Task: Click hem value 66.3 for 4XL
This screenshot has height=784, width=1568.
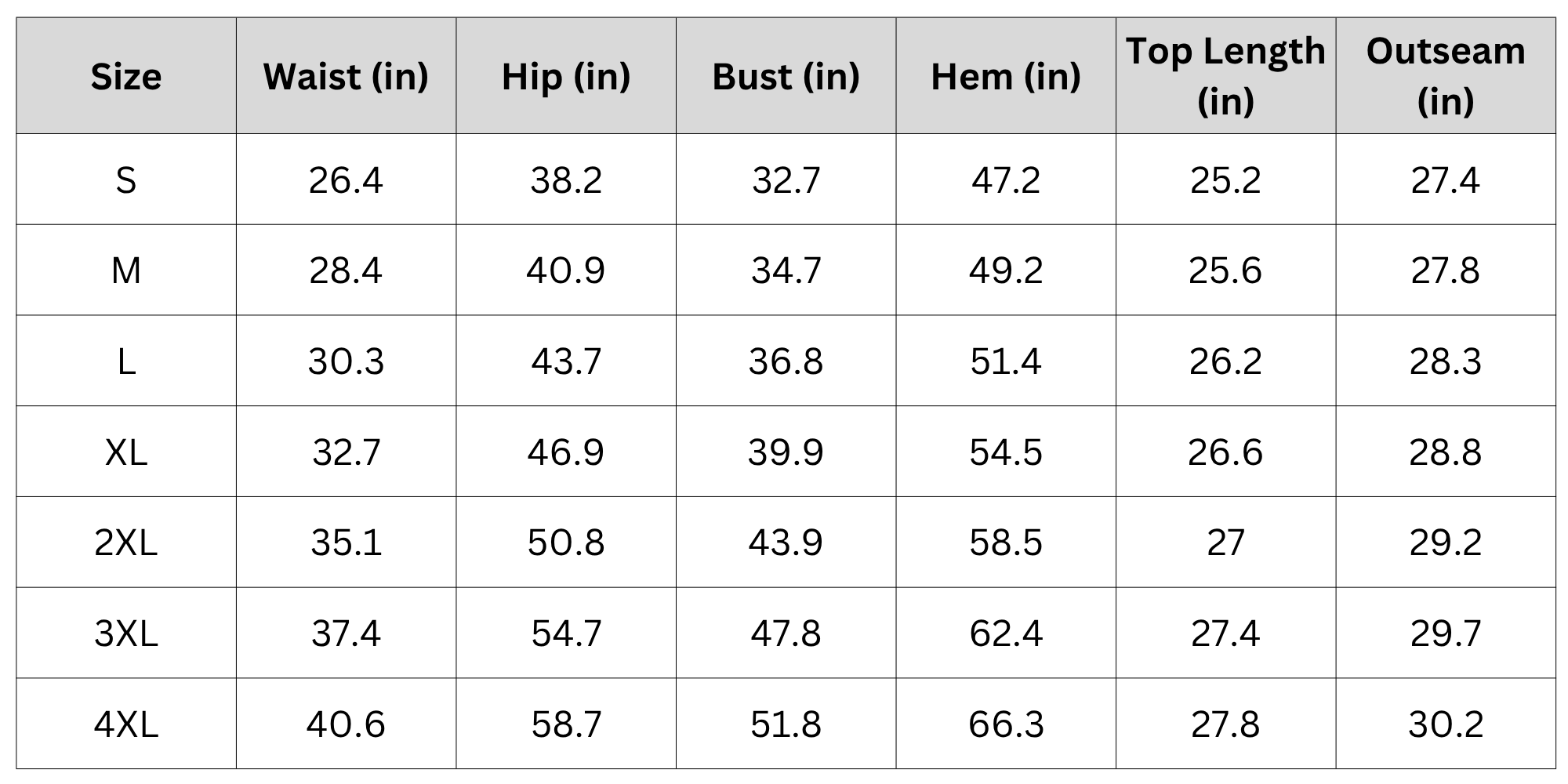Action: (1006, 724)
